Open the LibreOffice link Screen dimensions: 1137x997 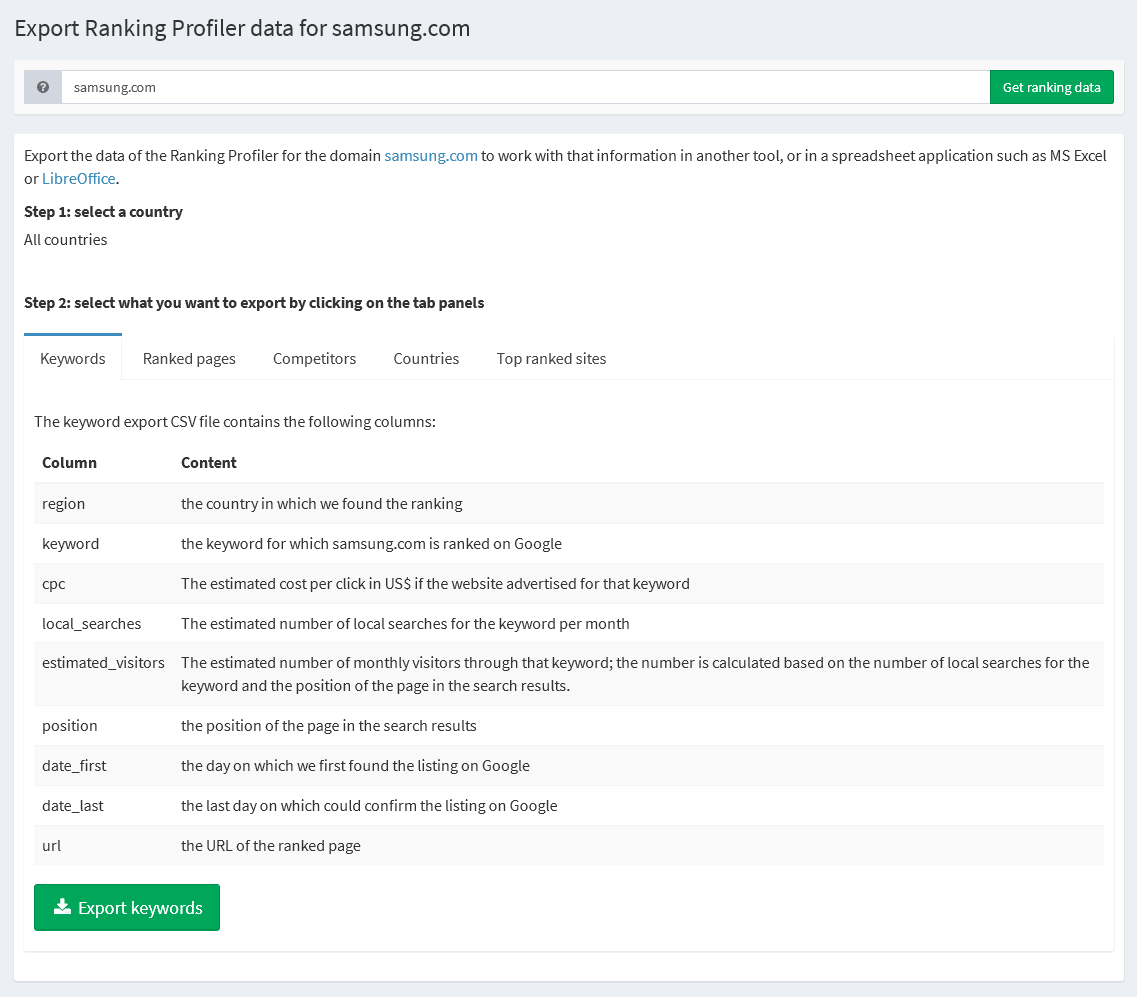coord(79,178)
